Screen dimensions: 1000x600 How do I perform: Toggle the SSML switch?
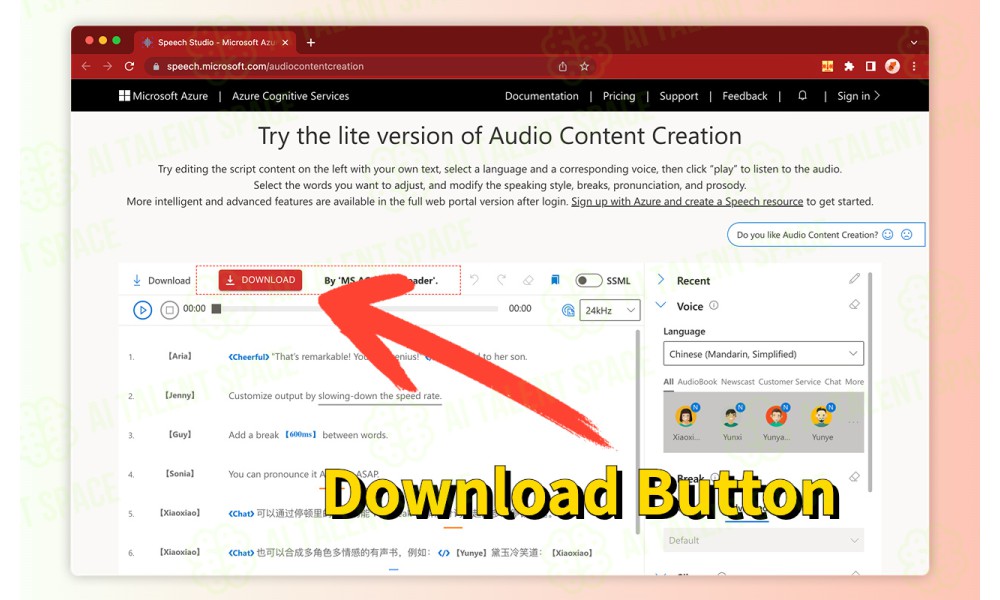click(x=588, y=281)
